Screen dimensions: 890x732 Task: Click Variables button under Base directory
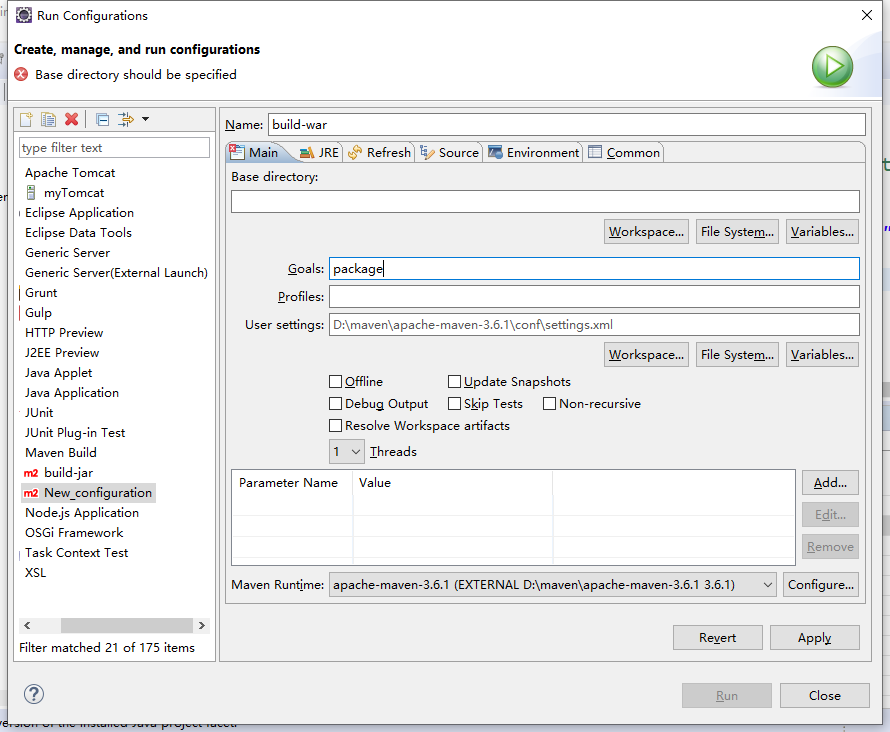822,232
